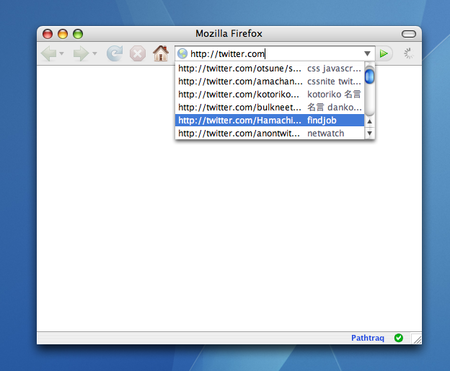Viewport: 450px width, 371px height.
Task: Click the yellow minimize window button
Action: (63, 34)
